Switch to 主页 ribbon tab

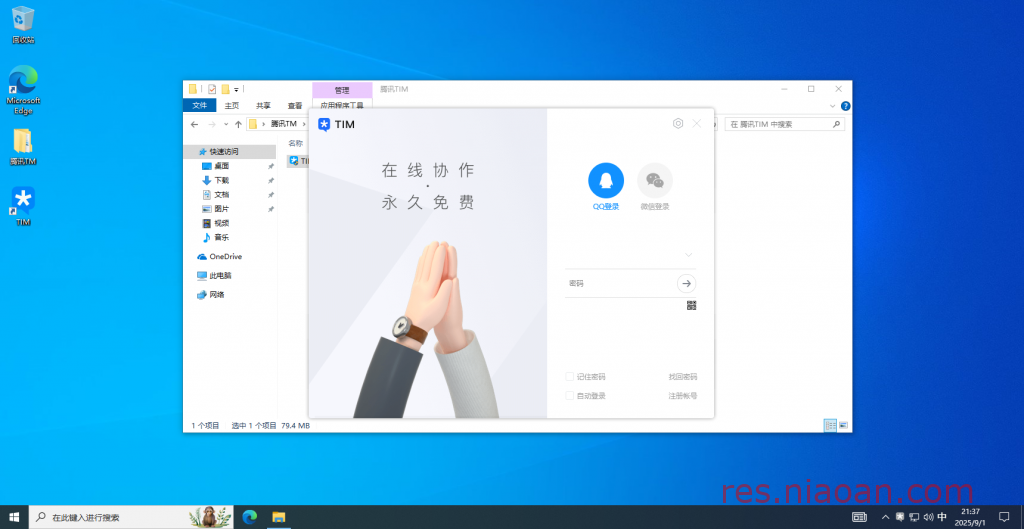(232, 106)
